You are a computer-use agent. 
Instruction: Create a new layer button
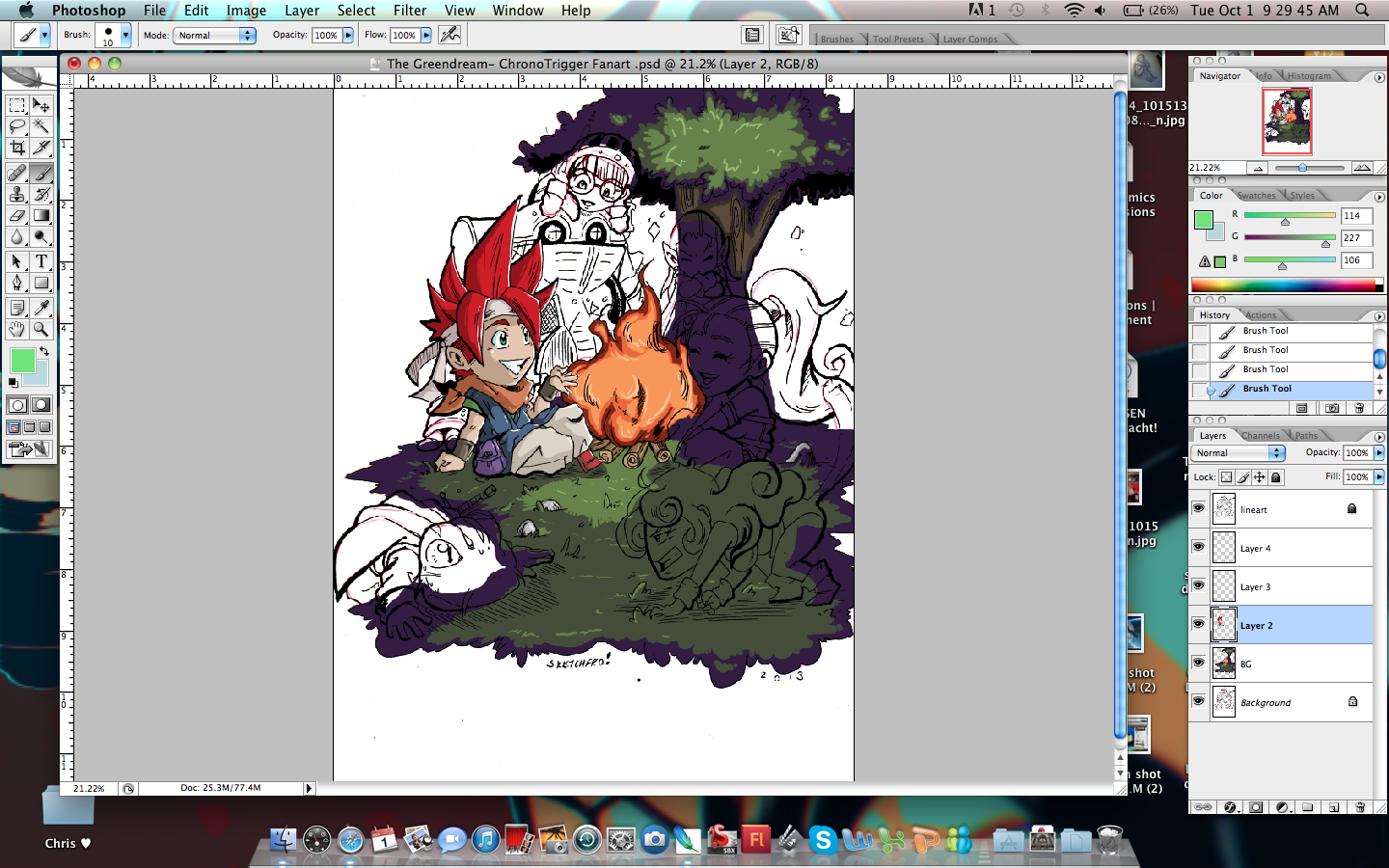click(1333, 807)
